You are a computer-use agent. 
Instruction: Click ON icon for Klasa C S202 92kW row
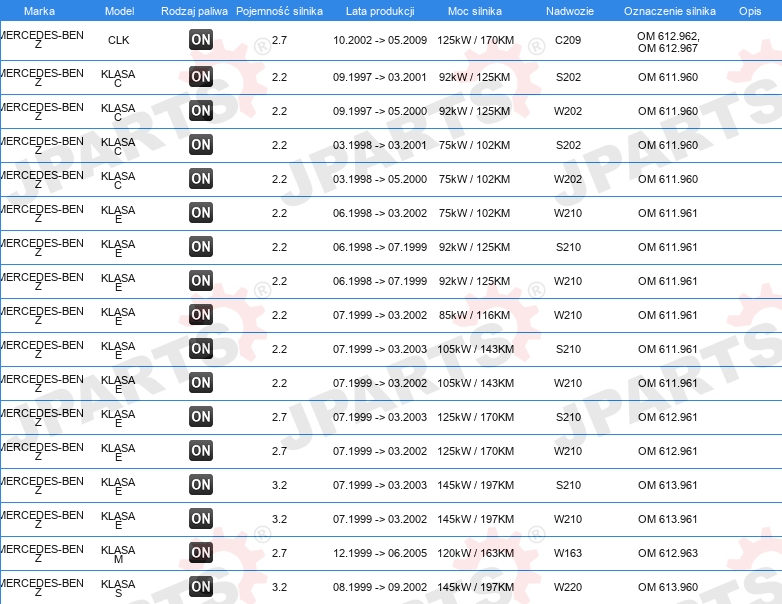201,77
